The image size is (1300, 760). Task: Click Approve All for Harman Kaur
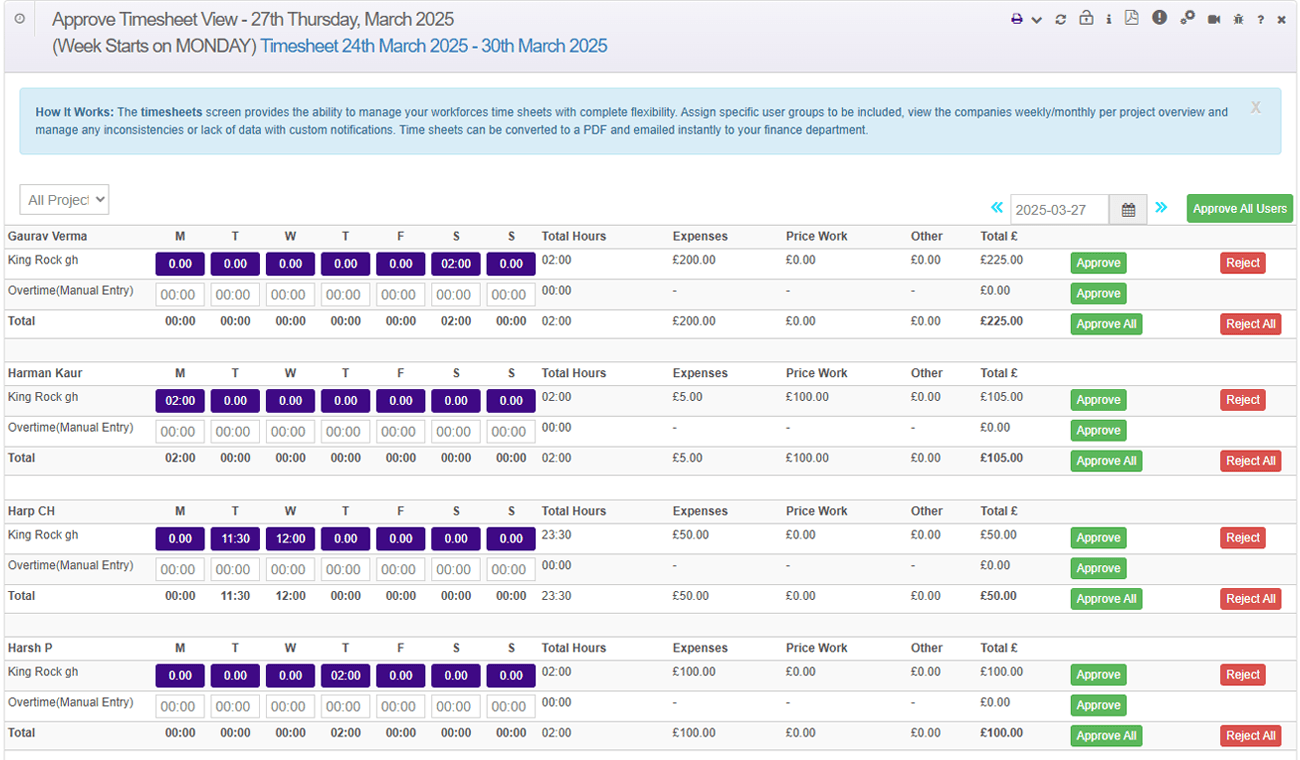click(x=1106, y=460)
